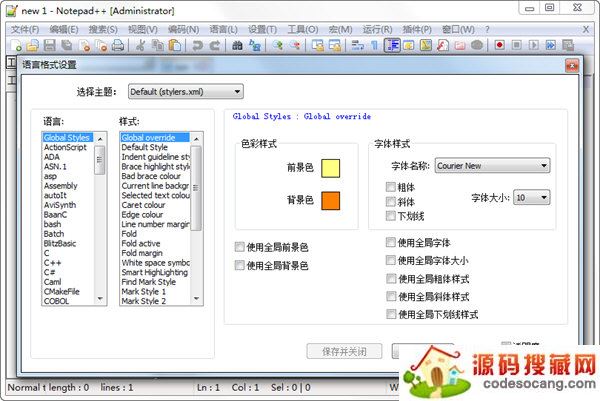Viewport: 600px width, 401px height.
Task: Open the 编辑(E) menu
Action: pyautogui.click(x=64, y=29)
